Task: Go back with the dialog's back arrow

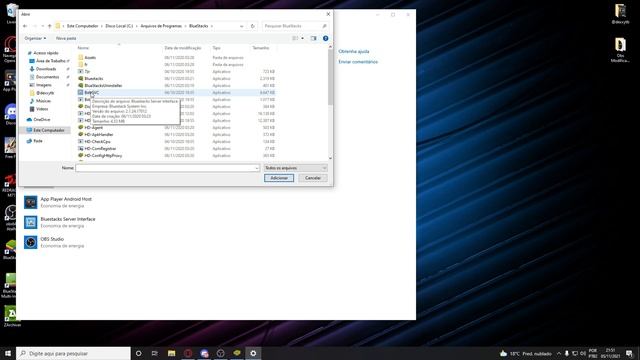Action: point(25,26)
